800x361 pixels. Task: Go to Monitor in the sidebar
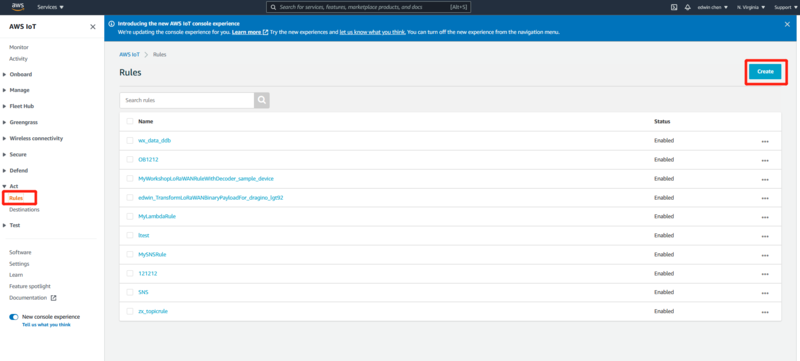click(x=19, y=47)
